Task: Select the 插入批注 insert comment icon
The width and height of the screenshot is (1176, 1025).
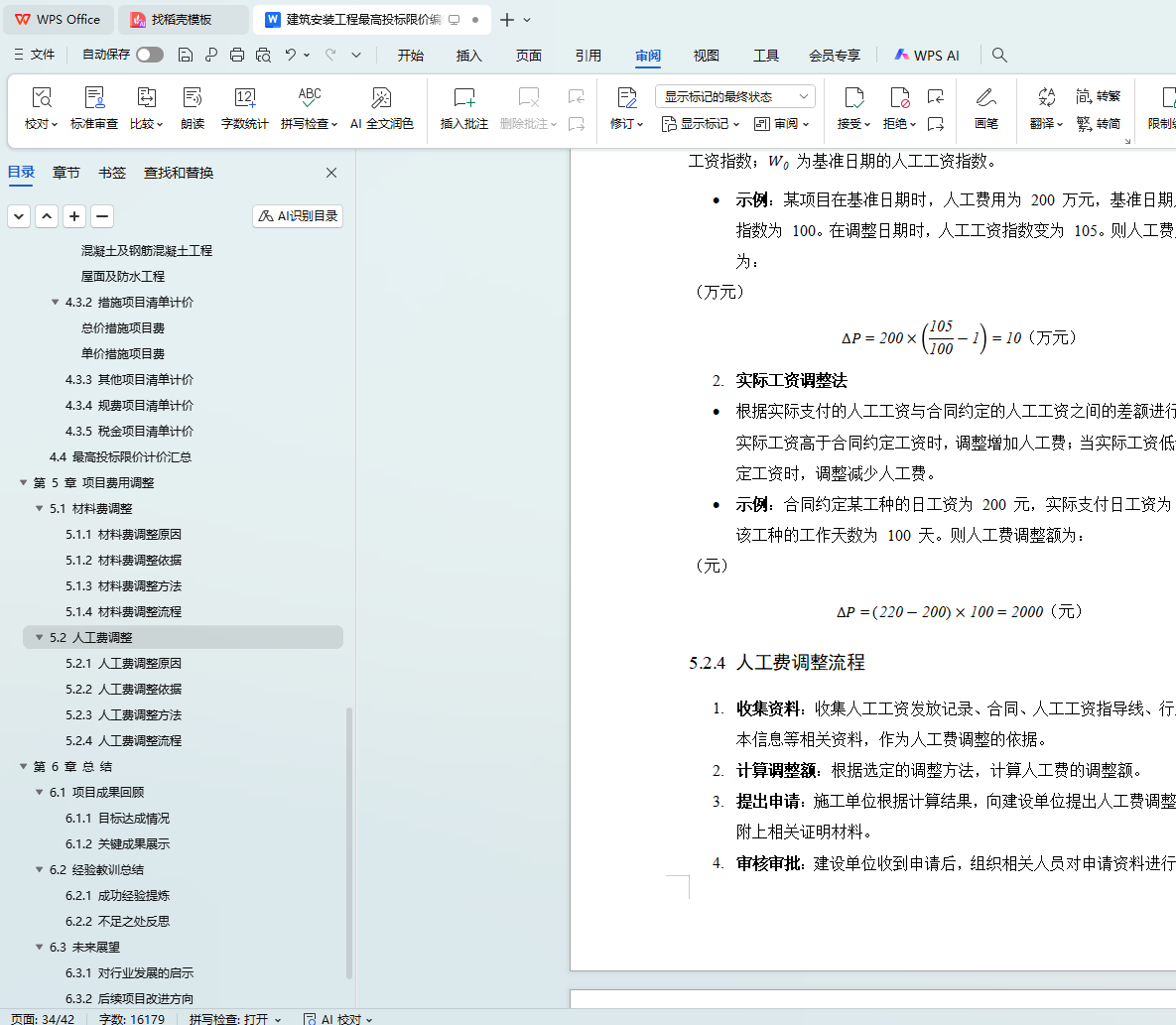Action: click(x=463, y=97)
